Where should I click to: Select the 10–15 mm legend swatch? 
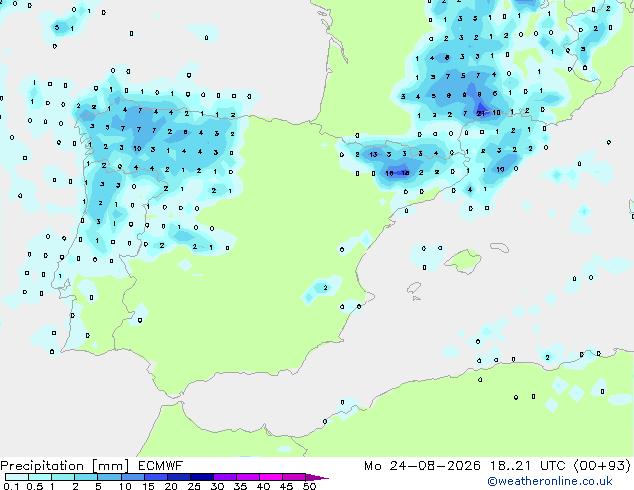[132, 477]
